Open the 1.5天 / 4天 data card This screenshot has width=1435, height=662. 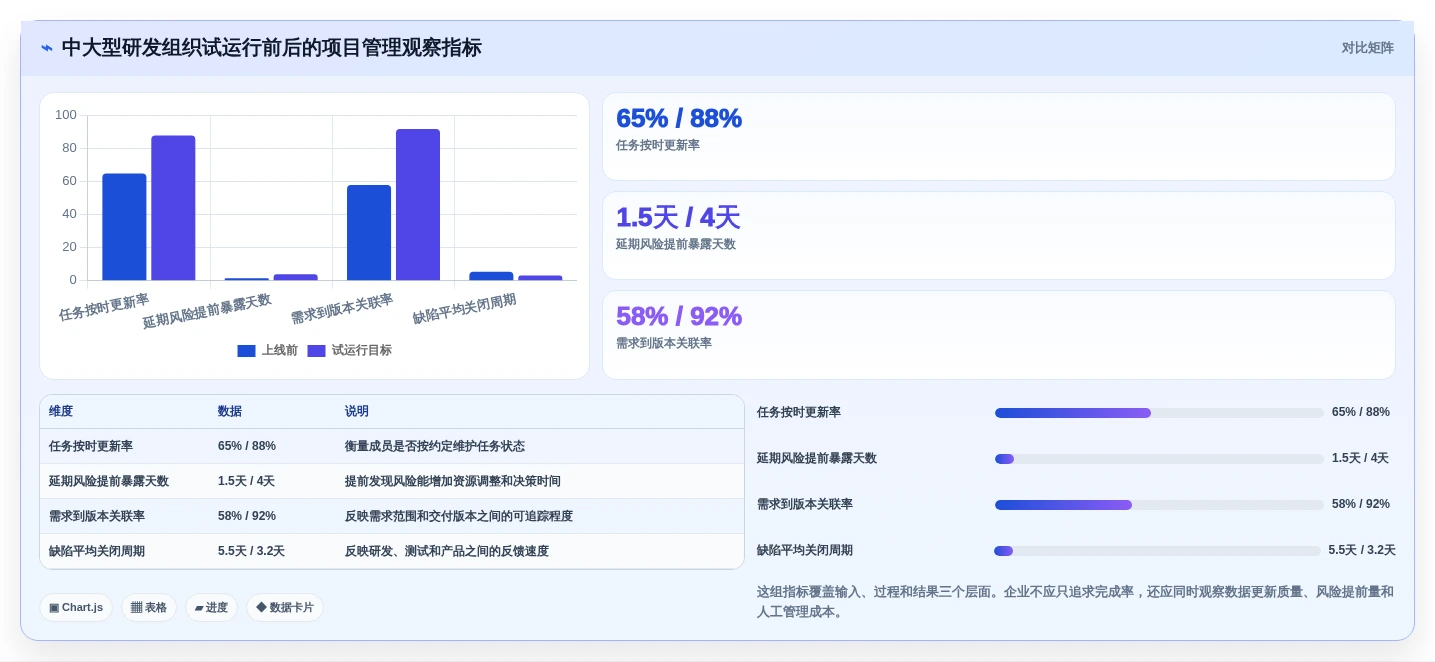(998, 235)
